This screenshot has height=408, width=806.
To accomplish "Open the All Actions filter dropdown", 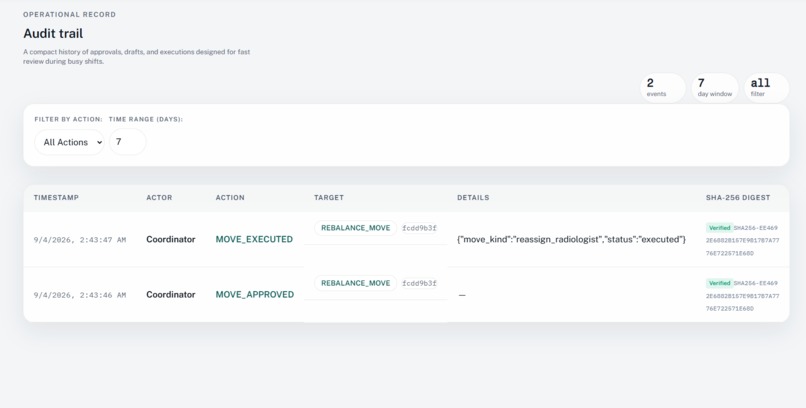I will pyautogui.click(x=69, y=142).
